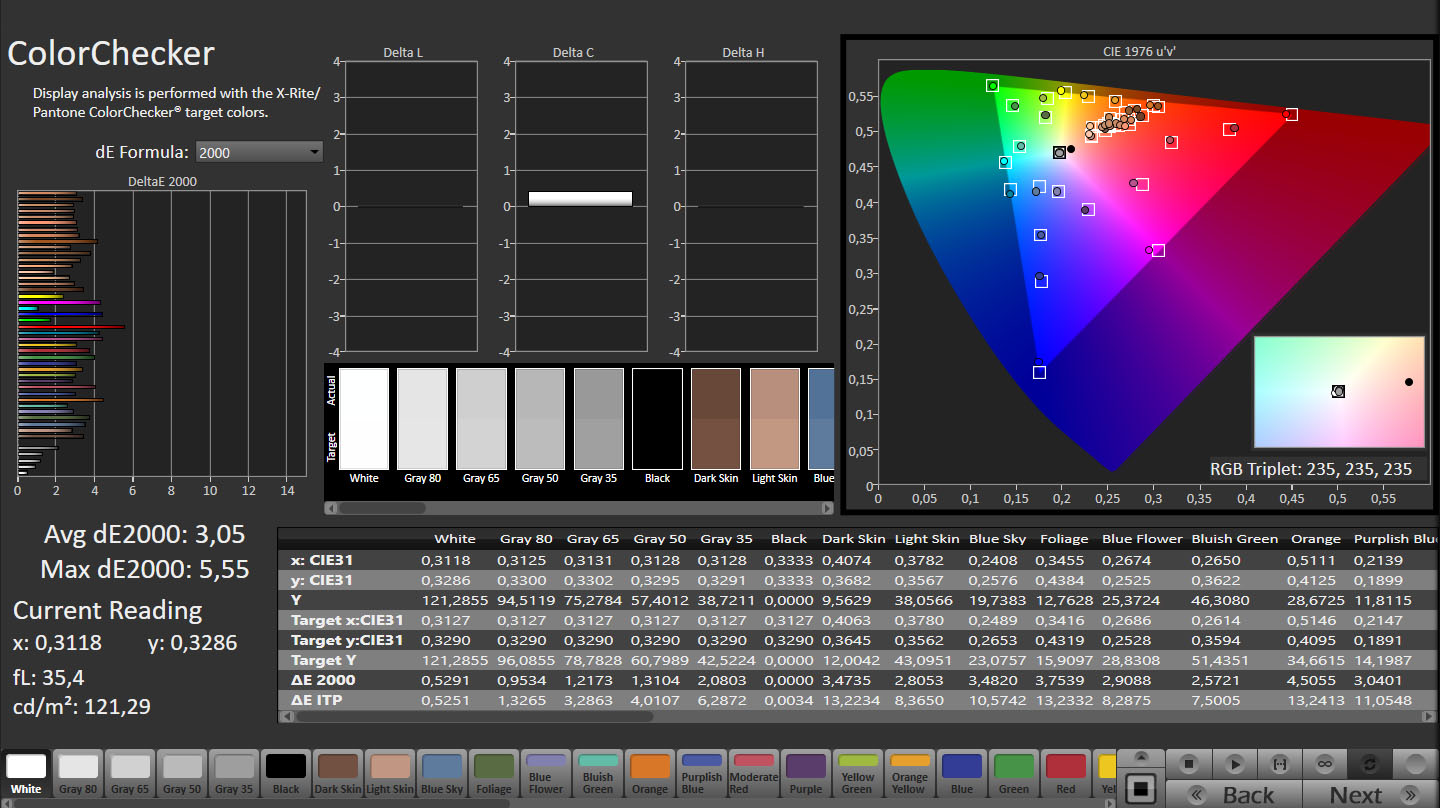Toggle the auto-refresh circular arrows icon
Screen dimensions: 1440x808
point(1370,763)
